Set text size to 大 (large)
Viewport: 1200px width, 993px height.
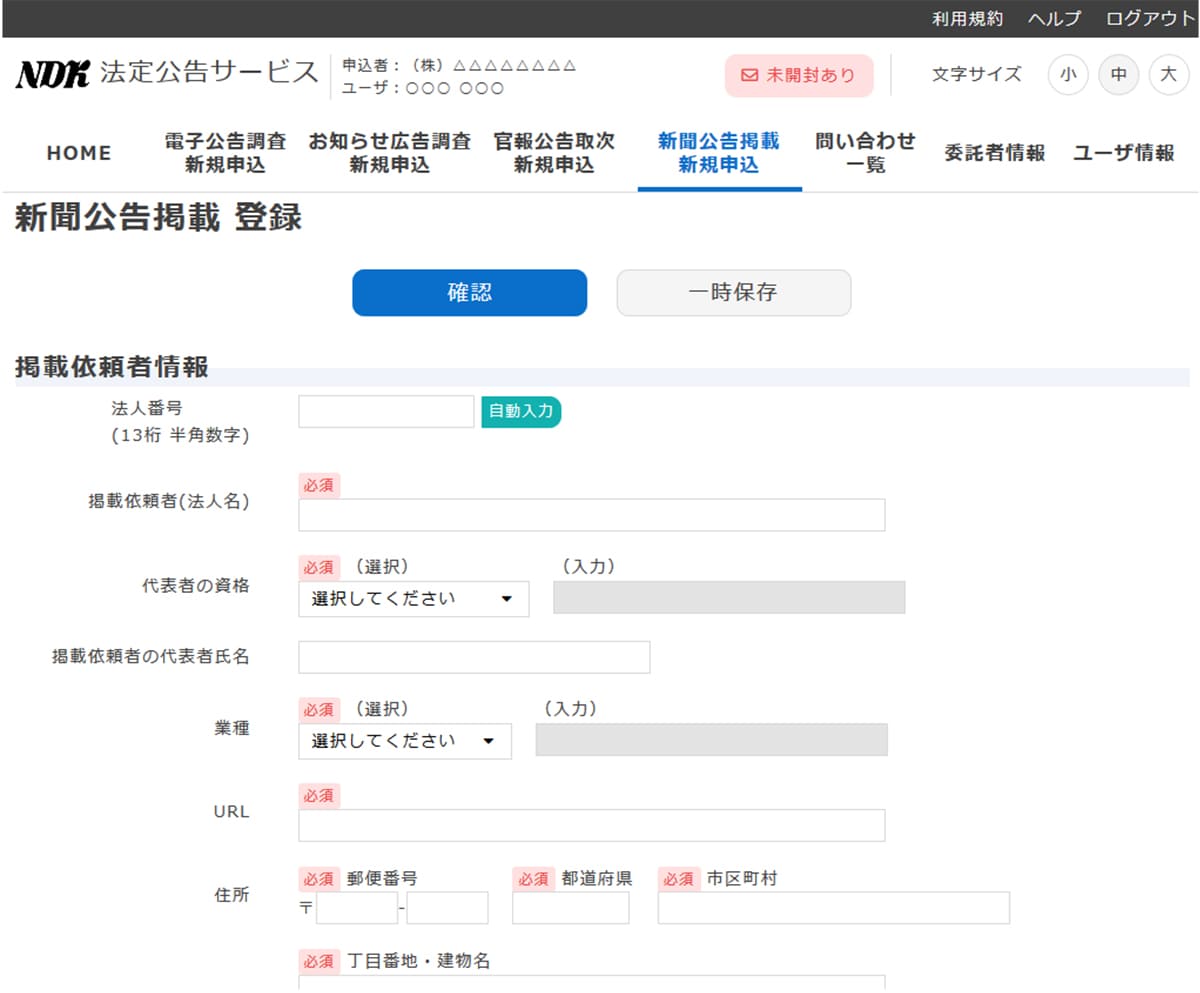pyautogui.click(x=1168, y=75)
